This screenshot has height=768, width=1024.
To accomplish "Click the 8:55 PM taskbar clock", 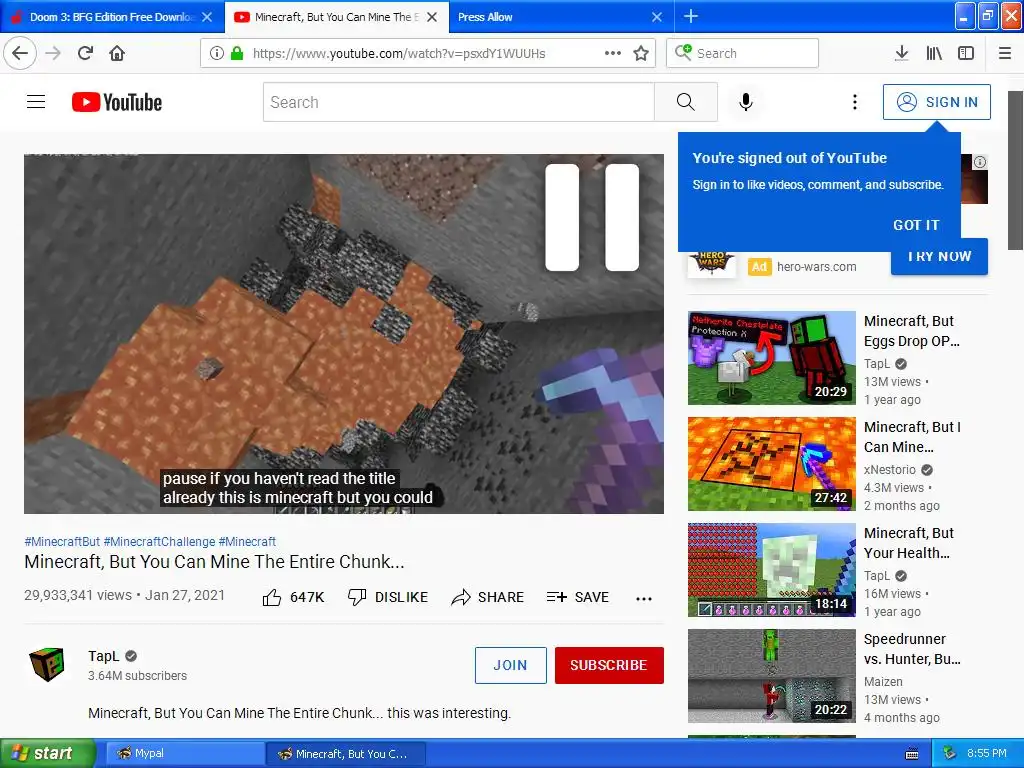I will click(987, 753).
